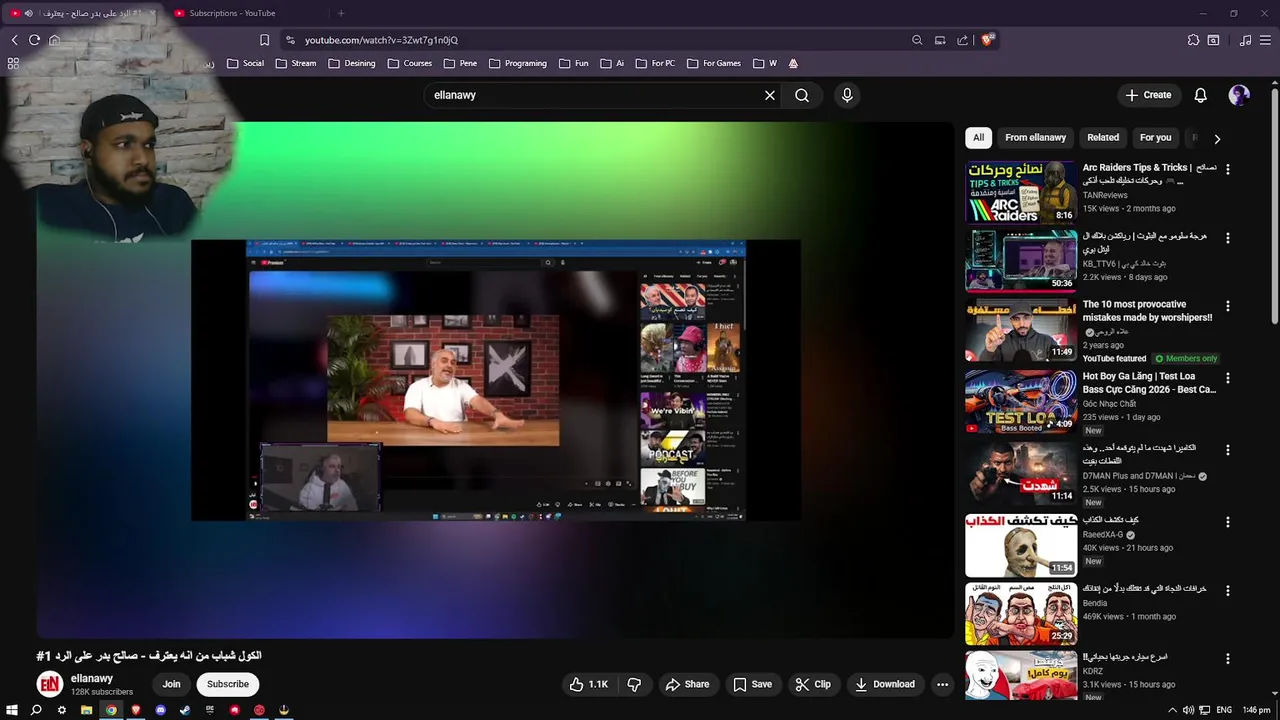Like the video showing 1.1K likes
The width and height of the screenshot is (1280, 720).
pos(589,684)
